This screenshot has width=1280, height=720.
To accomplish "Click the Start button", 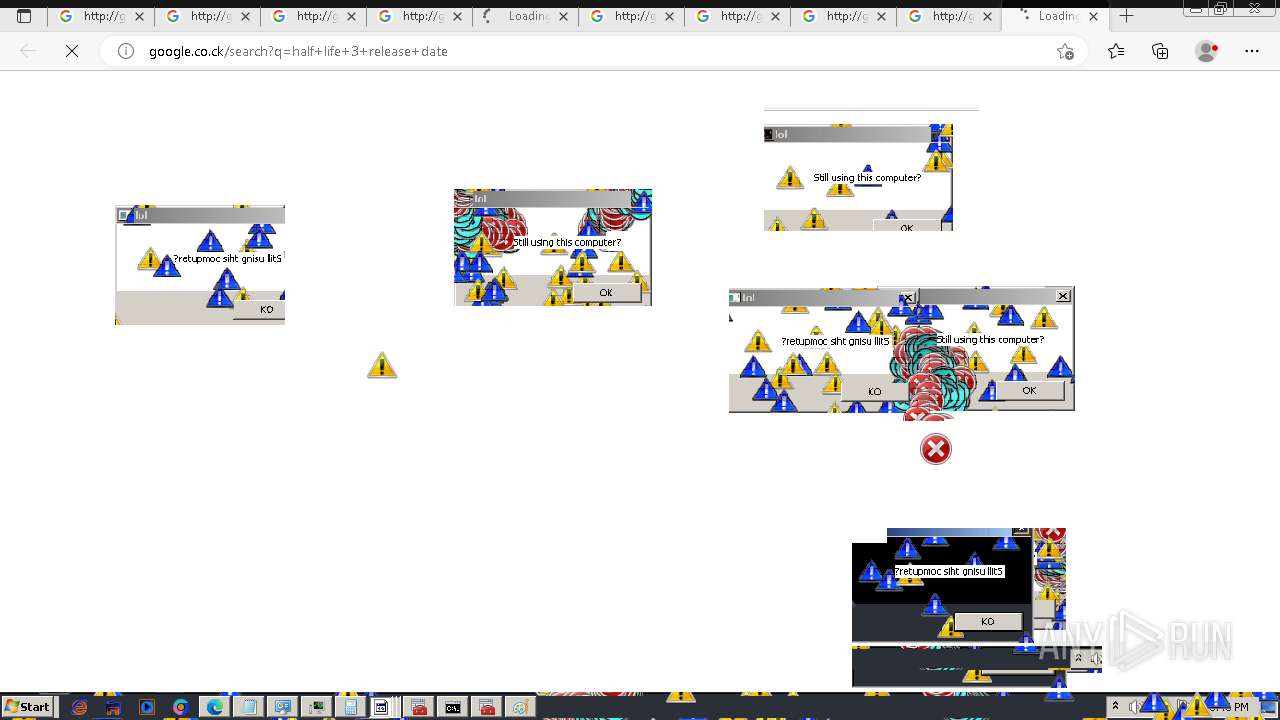I will tap(28, 707).
